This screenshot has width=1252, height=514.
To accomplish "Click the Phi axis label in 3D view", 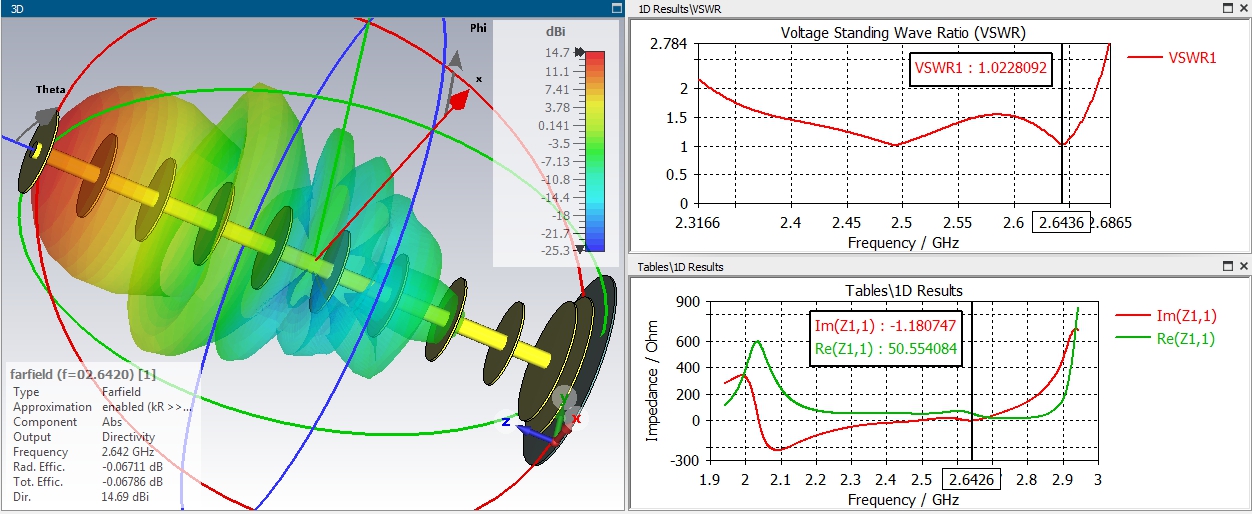I will [478, 28].
